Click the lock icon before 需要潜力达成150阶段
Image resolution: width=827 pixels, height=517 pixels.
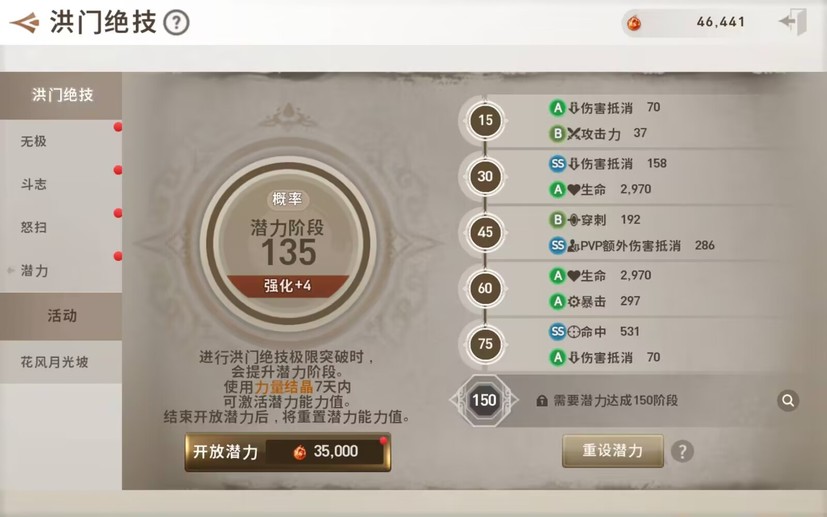click(x=542, y=401)
